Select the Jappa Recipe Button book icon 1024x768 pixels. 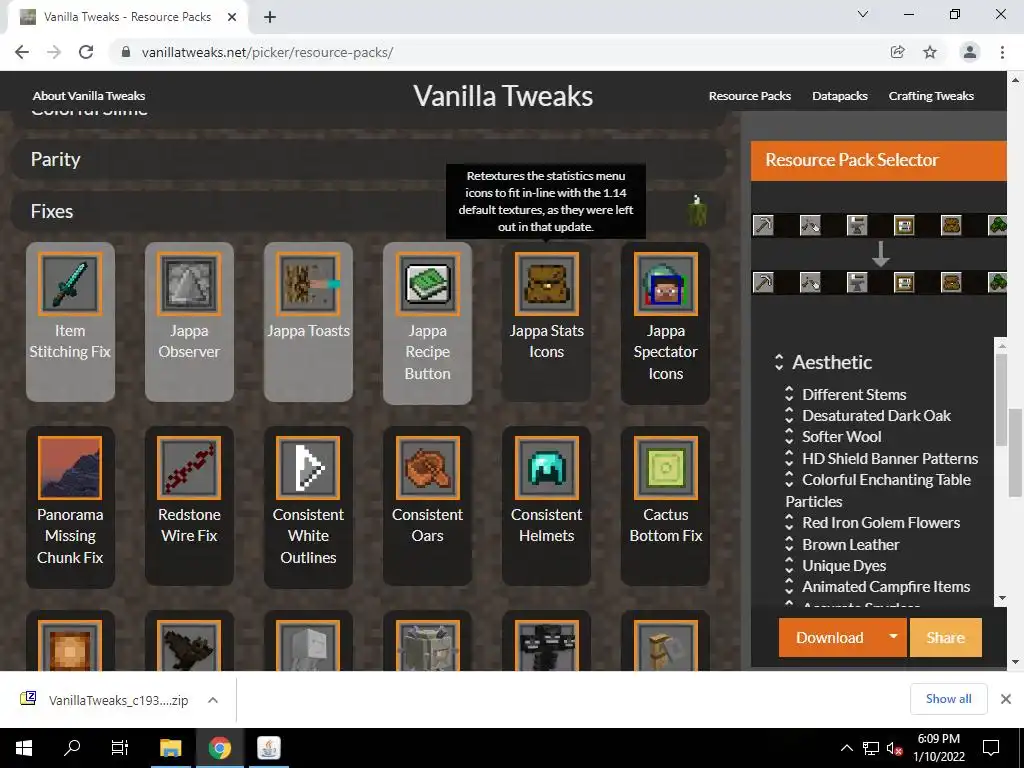coord(427,284)
